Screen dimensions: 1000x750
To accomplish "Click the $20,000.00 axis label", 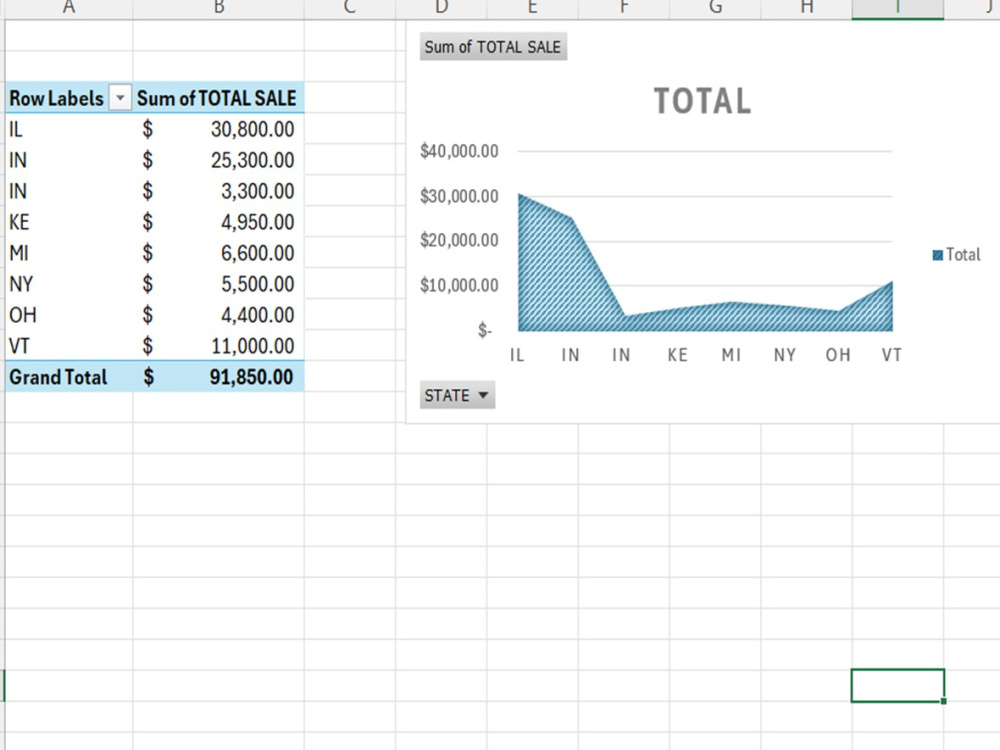I will click(x=459, y=240).
